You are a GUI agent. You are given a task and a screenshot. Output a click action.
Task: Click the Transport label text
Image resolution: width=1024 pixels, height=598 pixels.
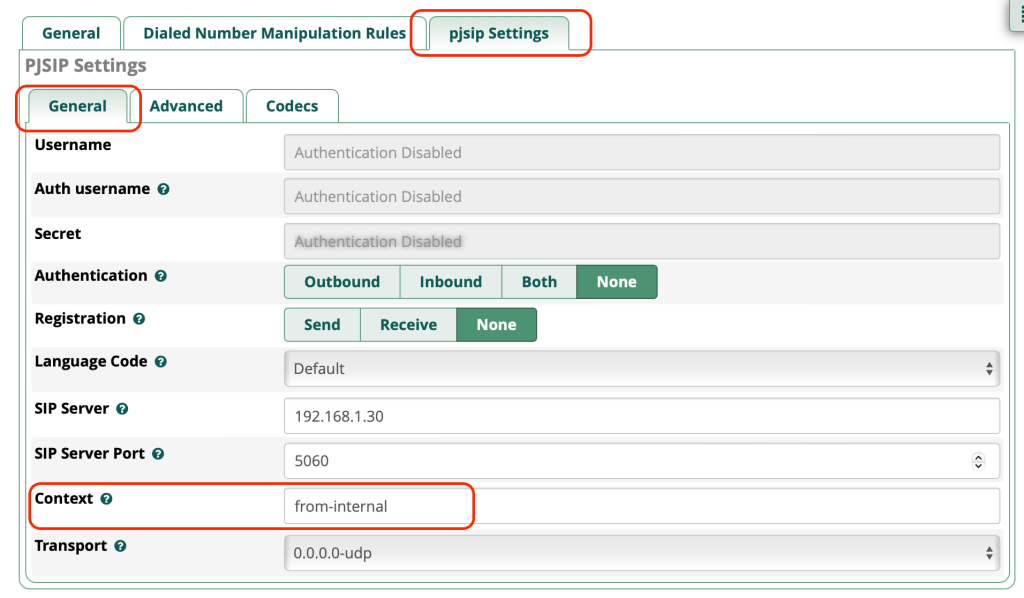71,546
